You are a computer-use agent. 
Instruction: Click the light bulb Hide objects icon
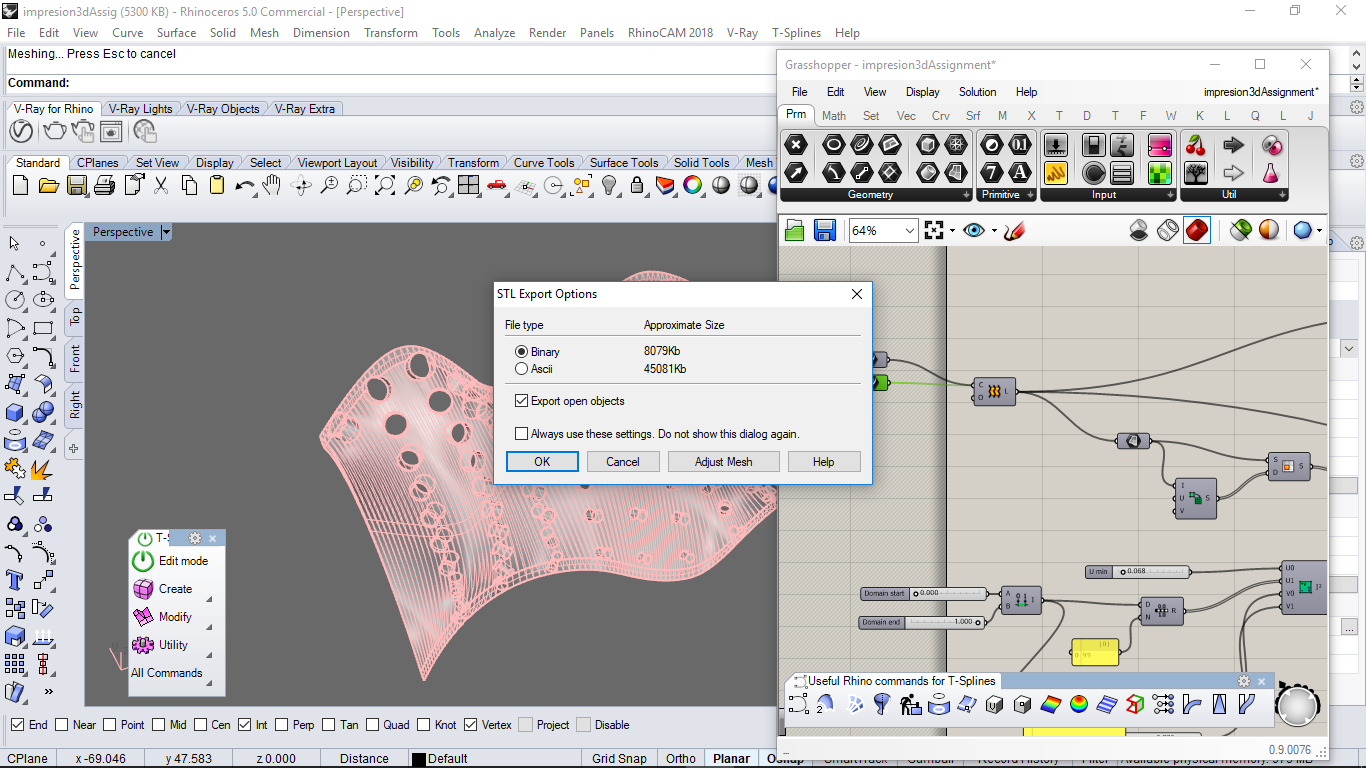click(x=608, y=185)
